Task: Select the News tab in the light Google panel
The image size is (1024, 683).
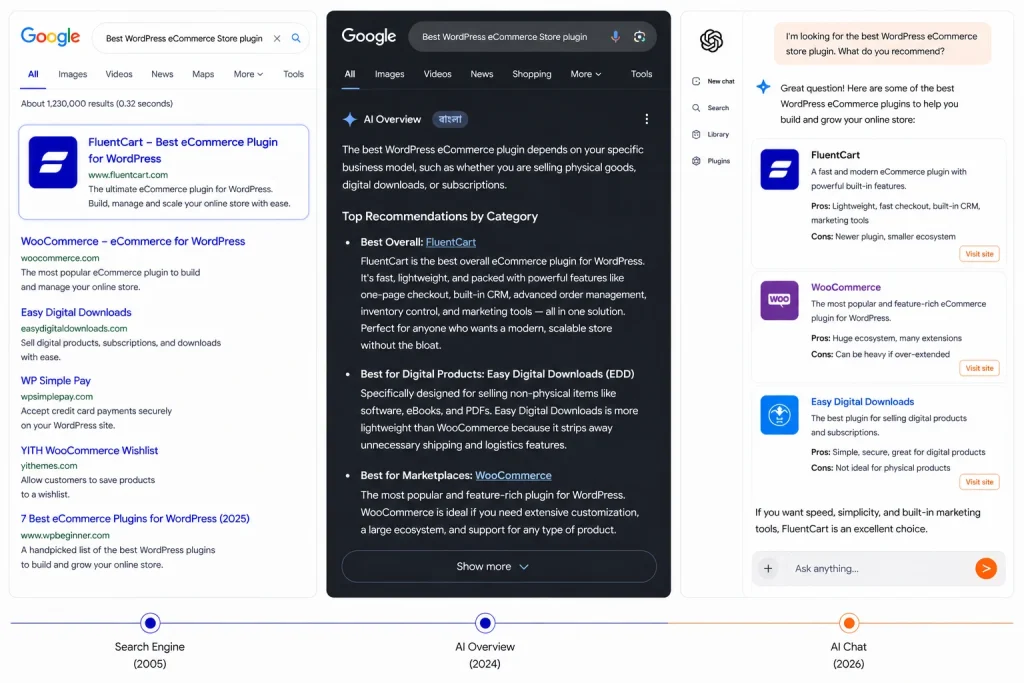Action: point(162,74)
